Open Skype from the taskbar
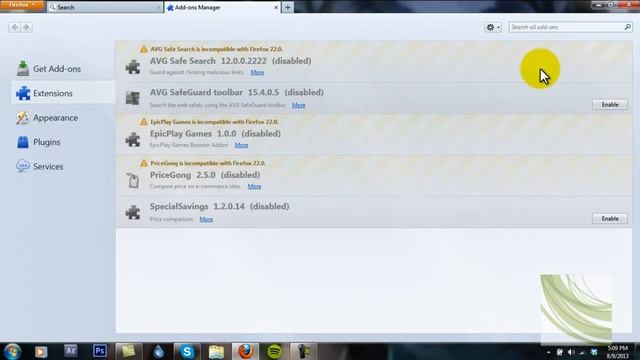Screen dimensions: 640x360 tap(187, 351)
